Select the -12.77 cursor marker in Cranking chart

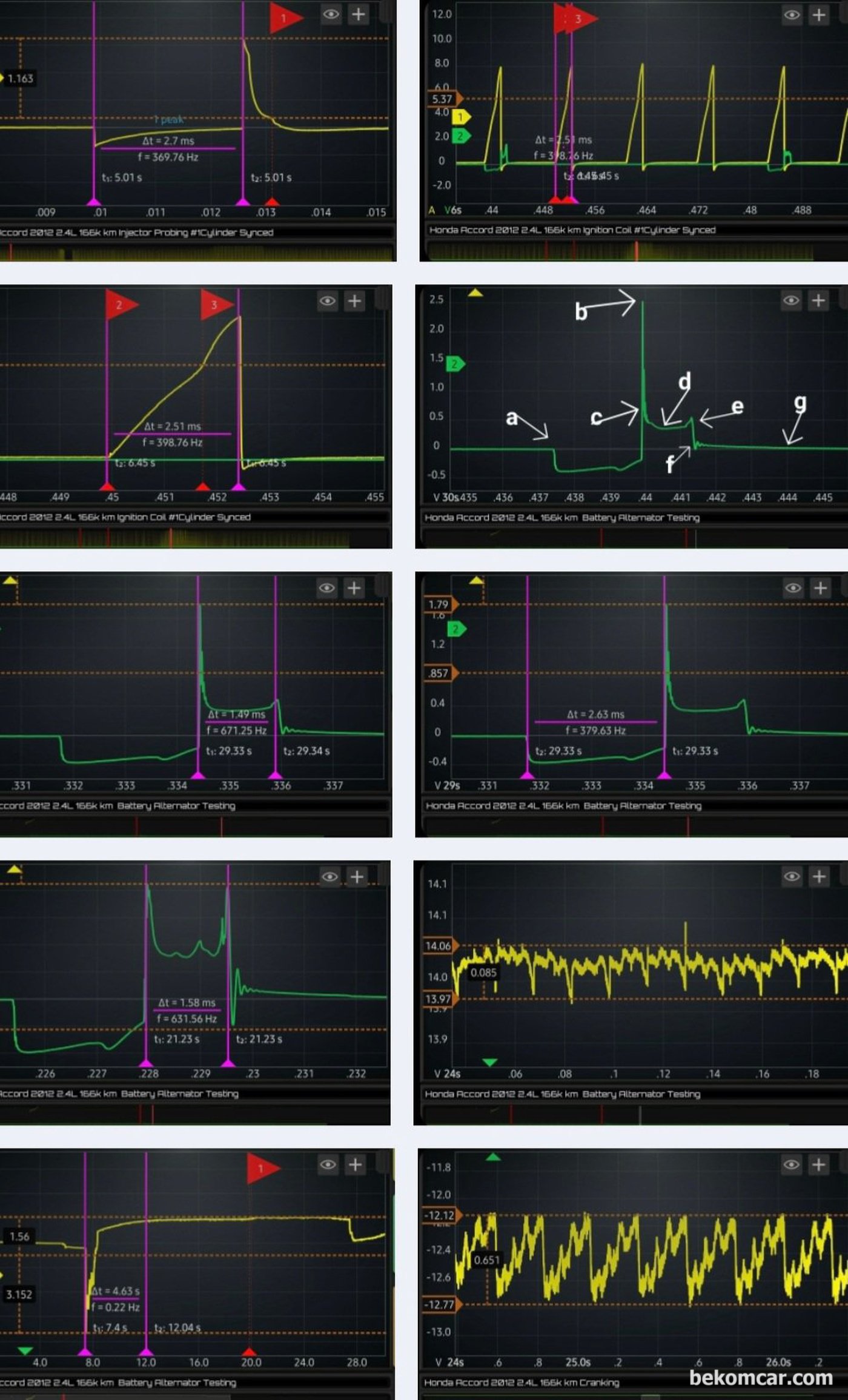click(441, 1304)
